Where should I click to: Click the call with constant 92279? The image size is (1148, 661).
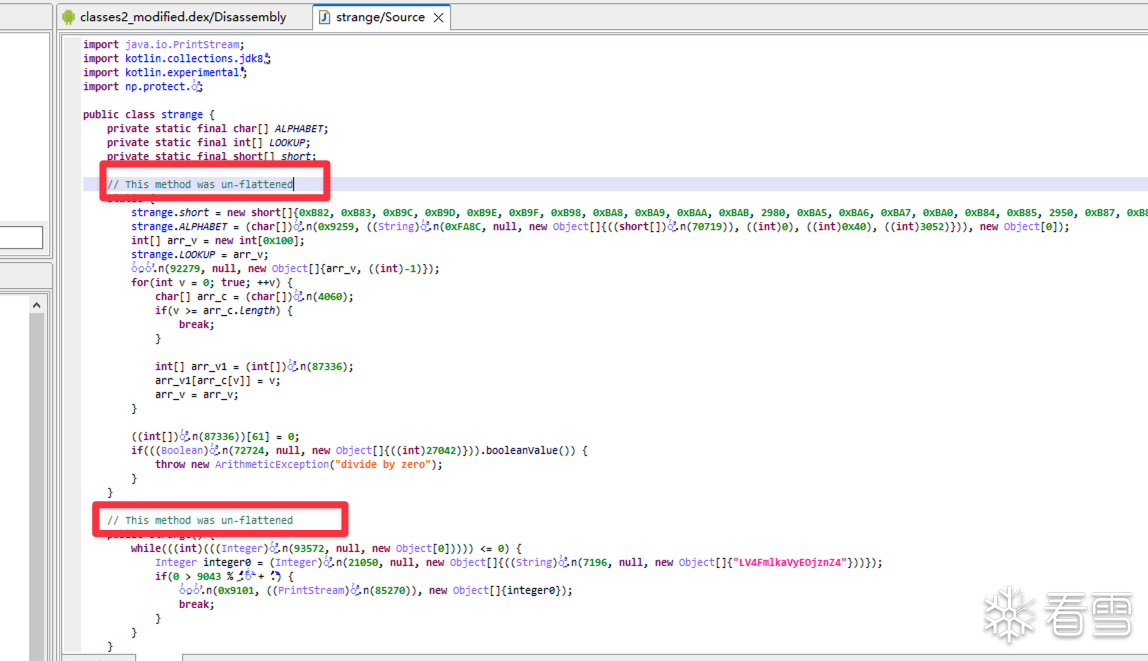tap(286, 269)
